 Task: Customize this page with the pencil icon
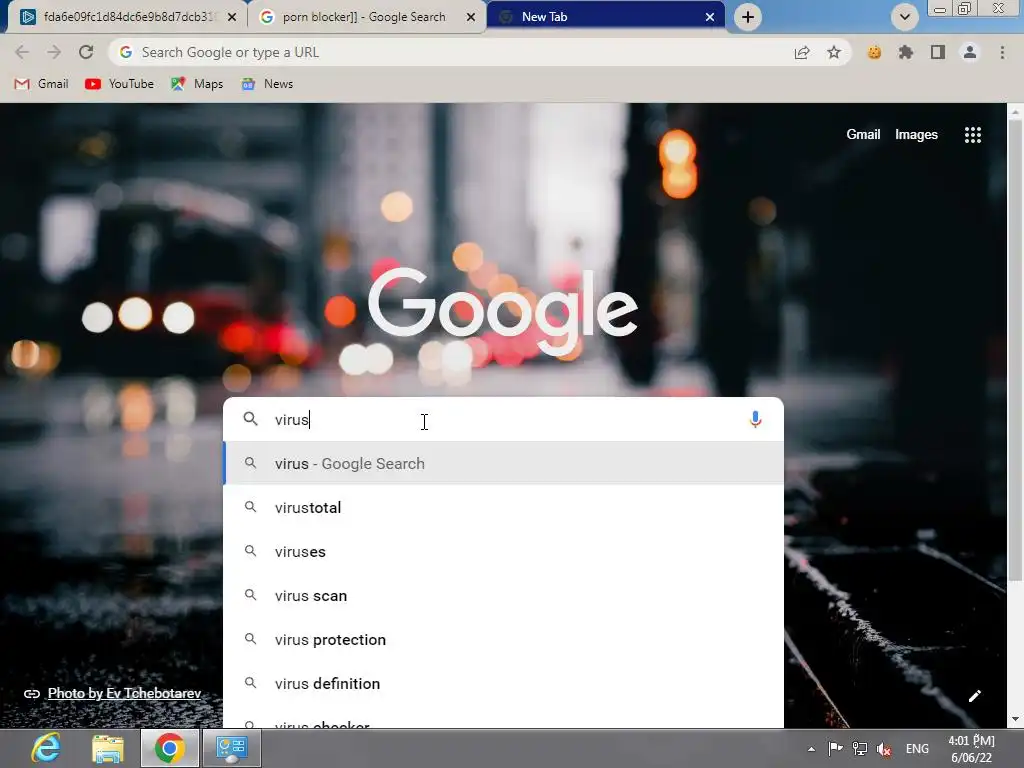click(974, 696)
